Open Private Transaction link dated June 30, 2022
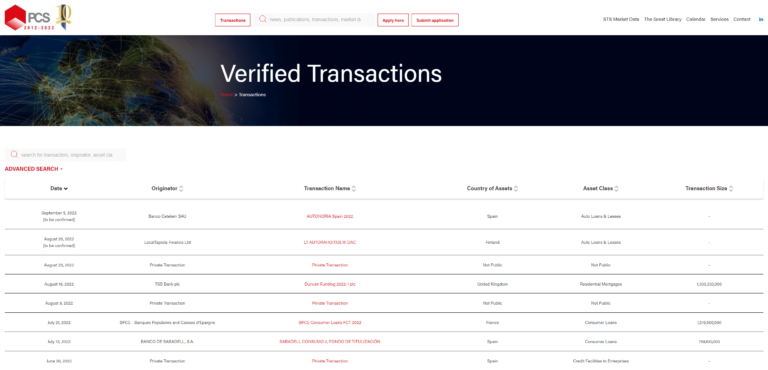 330,361
